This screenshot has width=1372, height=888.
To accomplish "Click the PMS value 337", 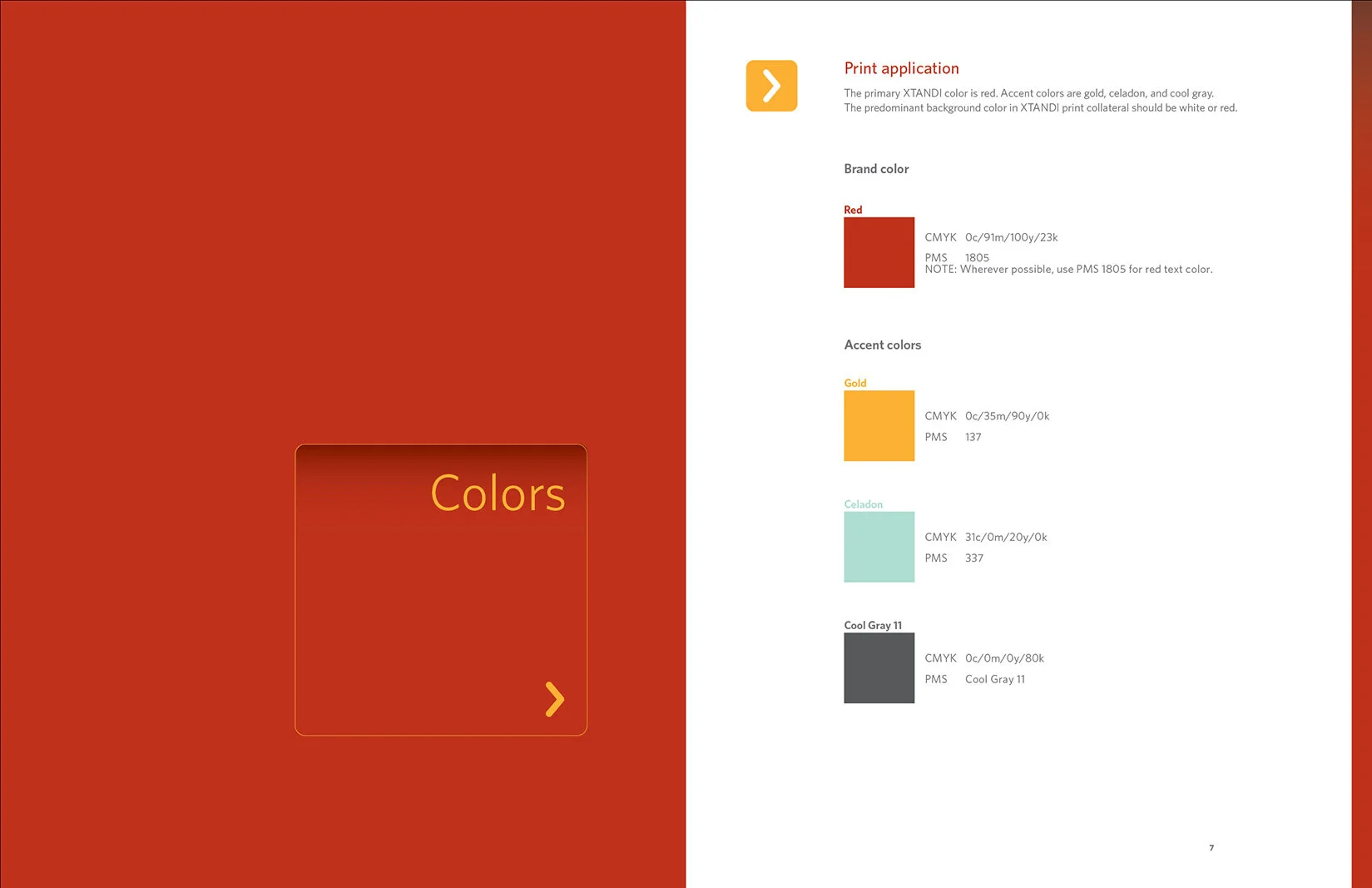I will tap(973, 558).
